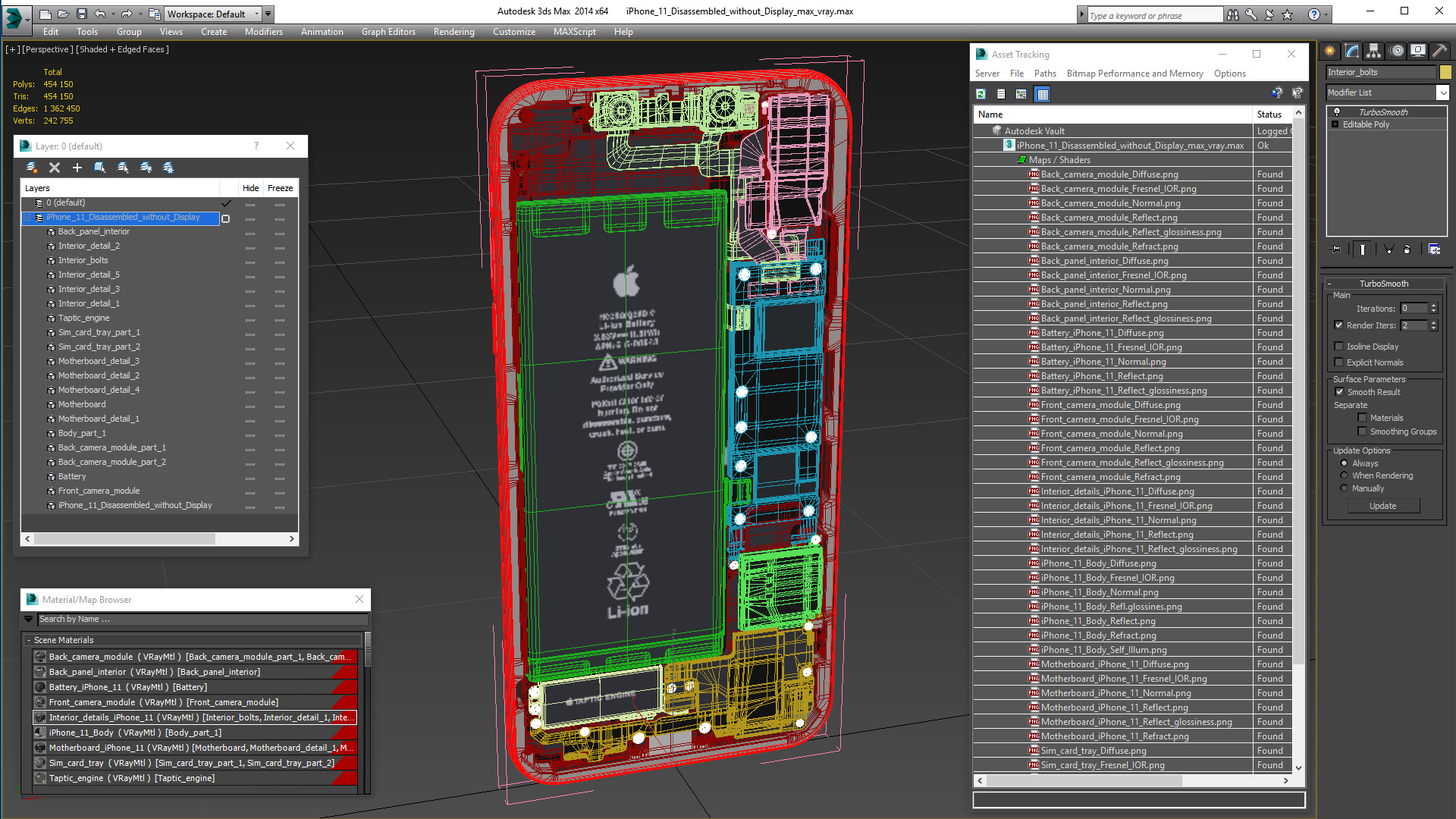Open Bitmap Performance and Memory menu

click(x=1134, y=74)
